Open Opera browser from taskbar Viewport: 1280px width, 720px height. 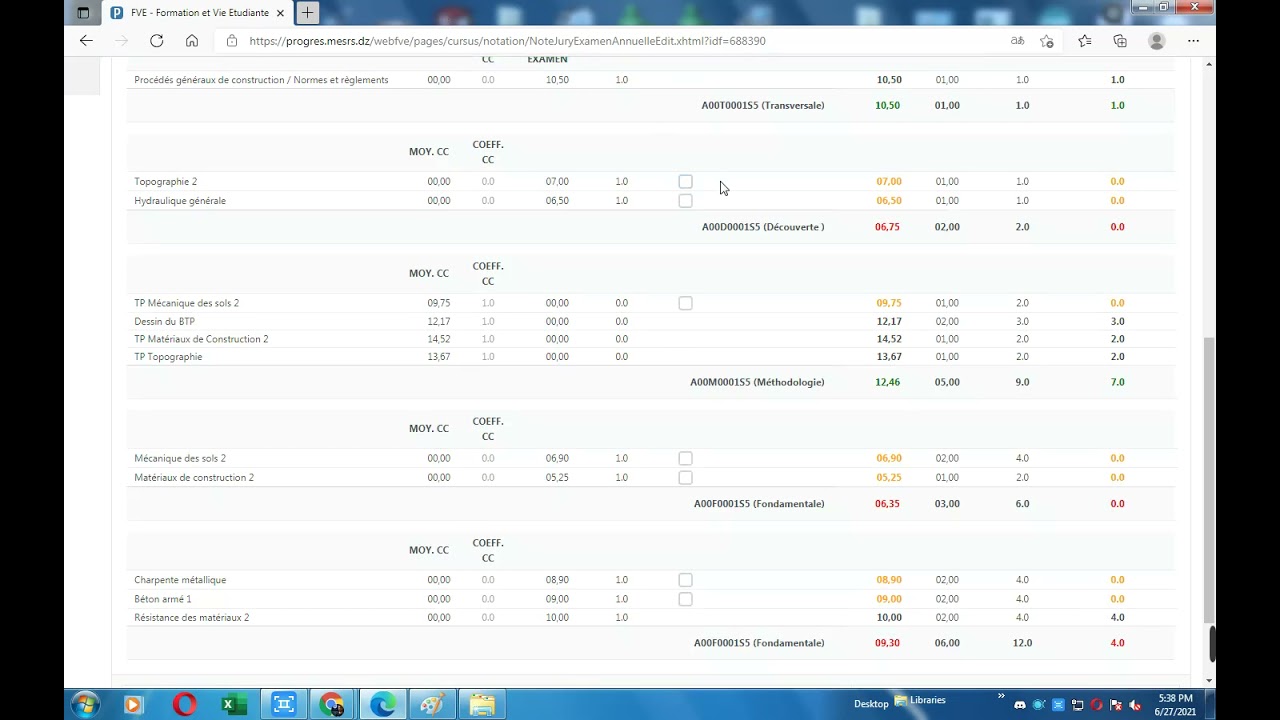[184, 705]
